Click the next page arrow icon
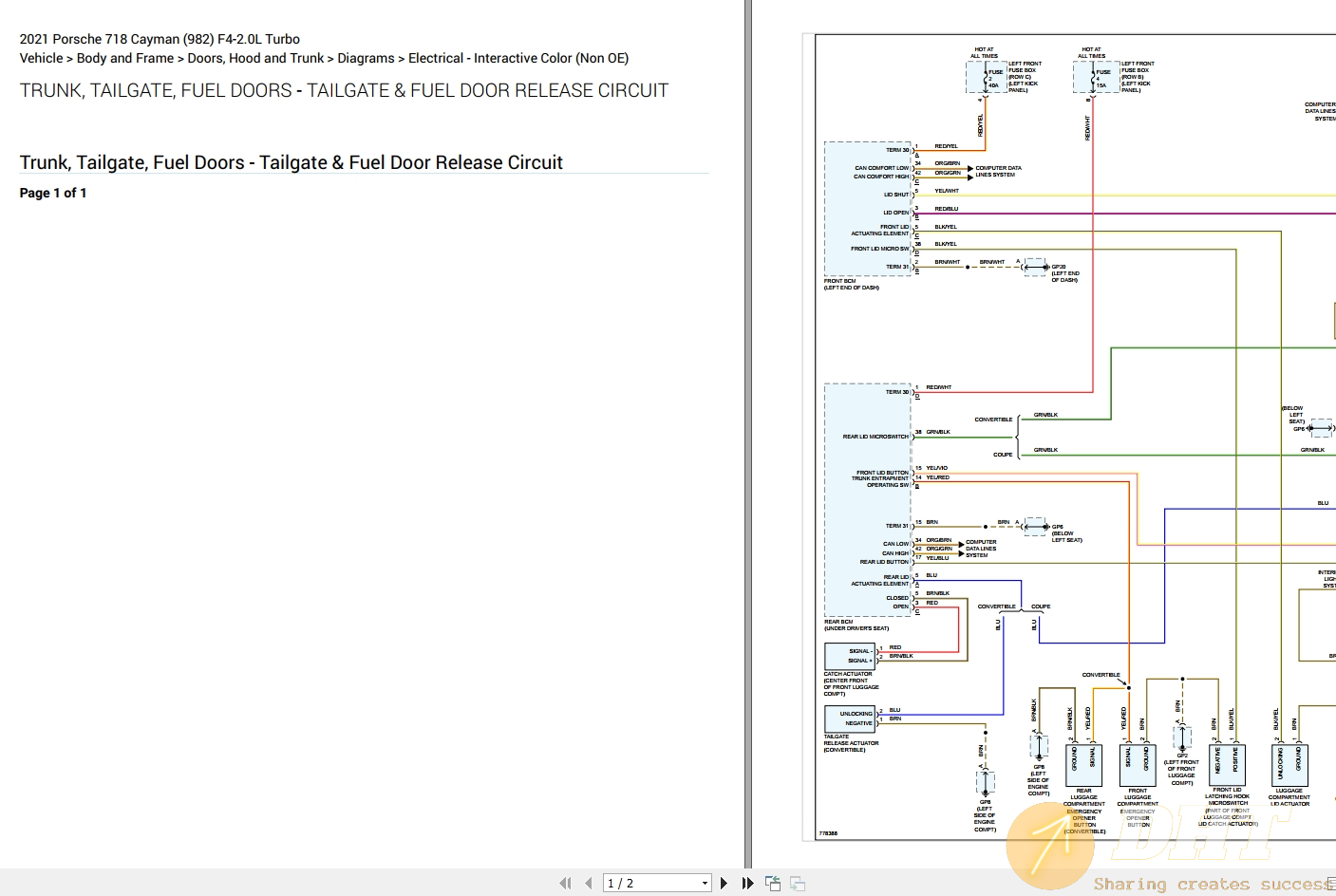The image size is (1336, 896). [x=724, y=883]
